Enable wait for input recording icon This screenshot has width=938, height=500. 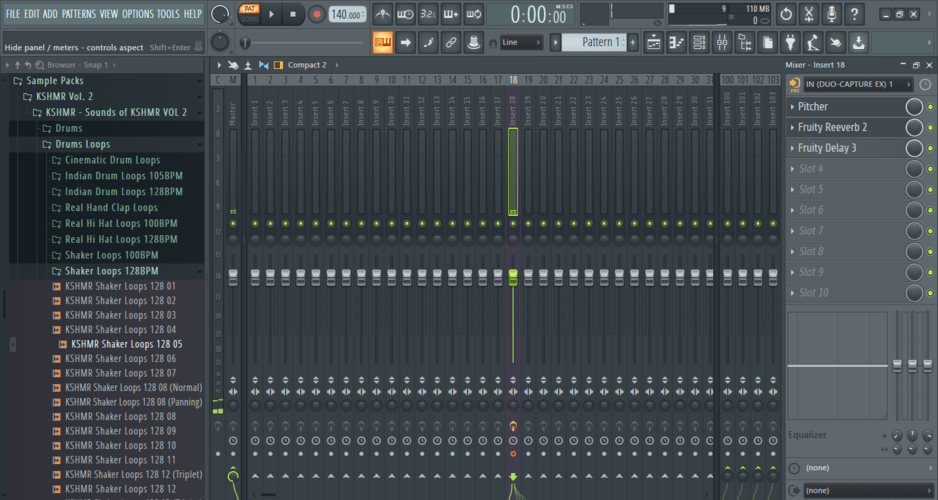406,14
